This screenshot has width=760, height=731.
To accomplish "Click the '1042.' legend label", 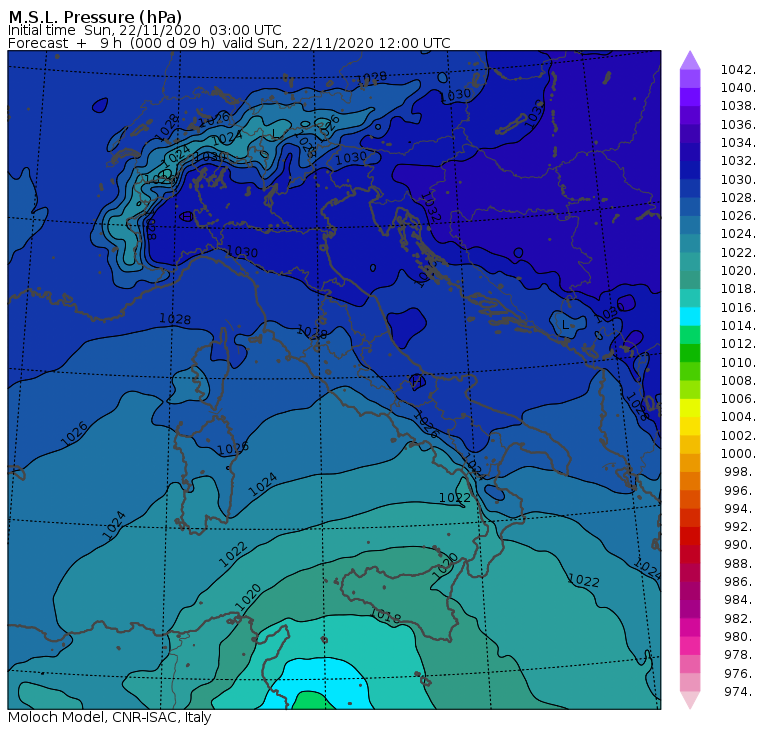I will click(738, 70).
